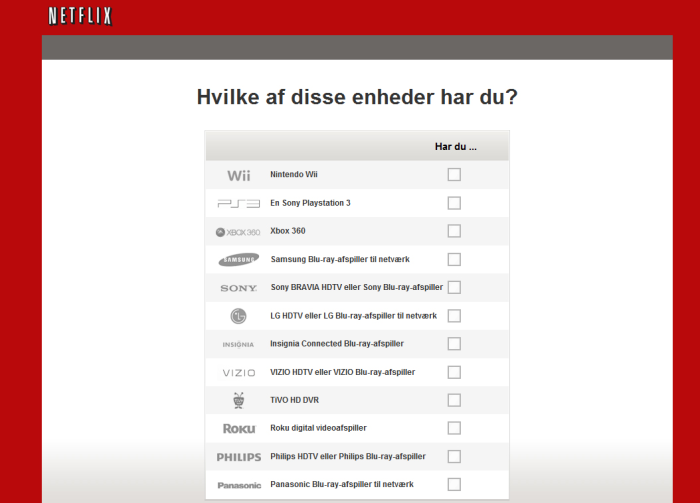Click the Xbox 360 logo icon
This screenshot has width=700, height=503.
click(x=238, y=232)
